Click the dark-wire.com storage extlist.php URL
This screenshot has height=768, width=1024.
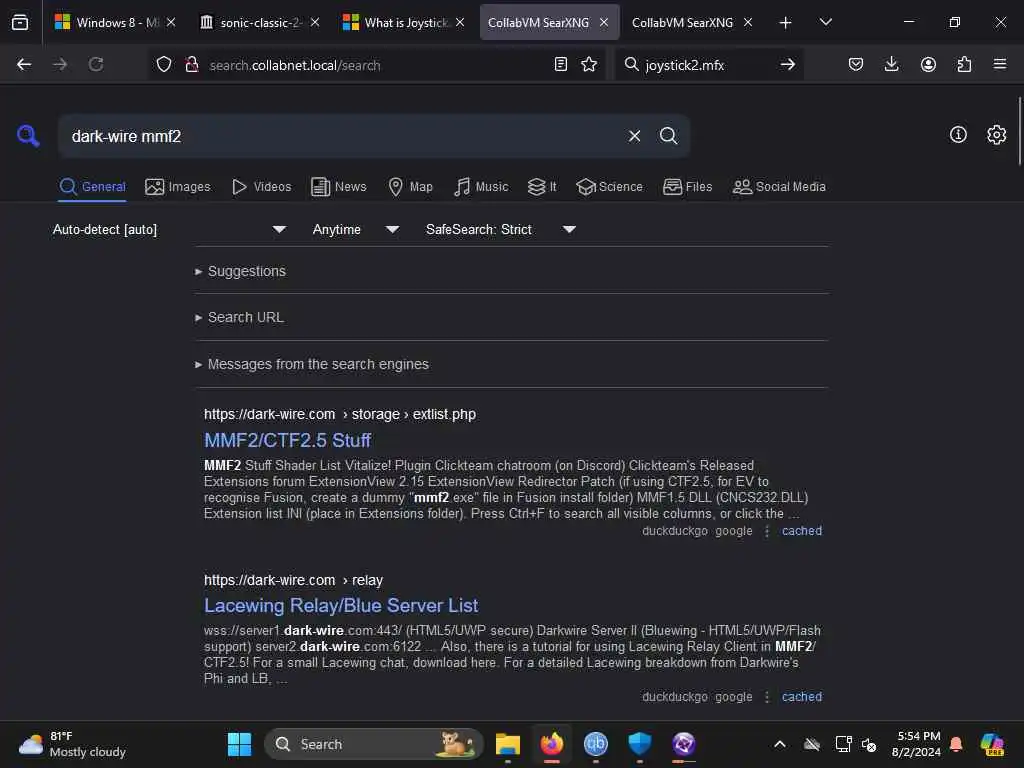click(x=340, y=415)
